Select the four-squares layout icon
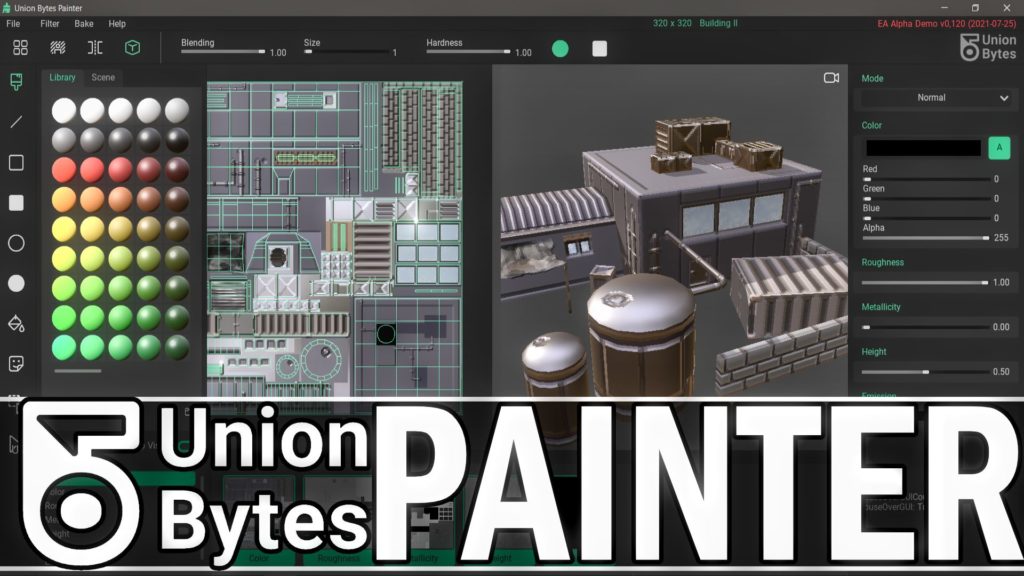The height and width of the screenshot is (576, 1024). [x=20, y=48]
